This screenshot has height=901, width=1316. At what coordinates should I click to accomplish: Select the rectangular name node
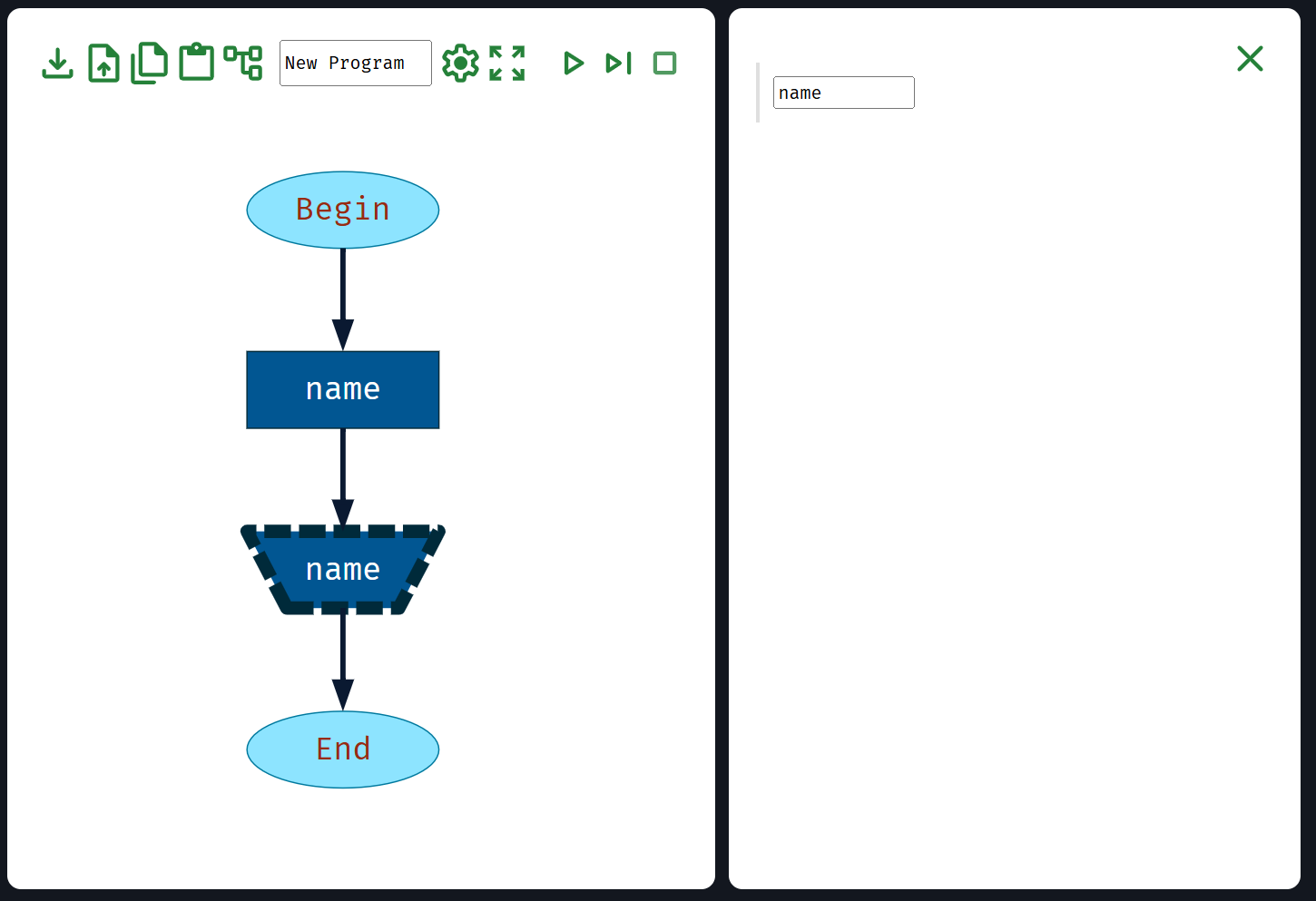point(343,390)
